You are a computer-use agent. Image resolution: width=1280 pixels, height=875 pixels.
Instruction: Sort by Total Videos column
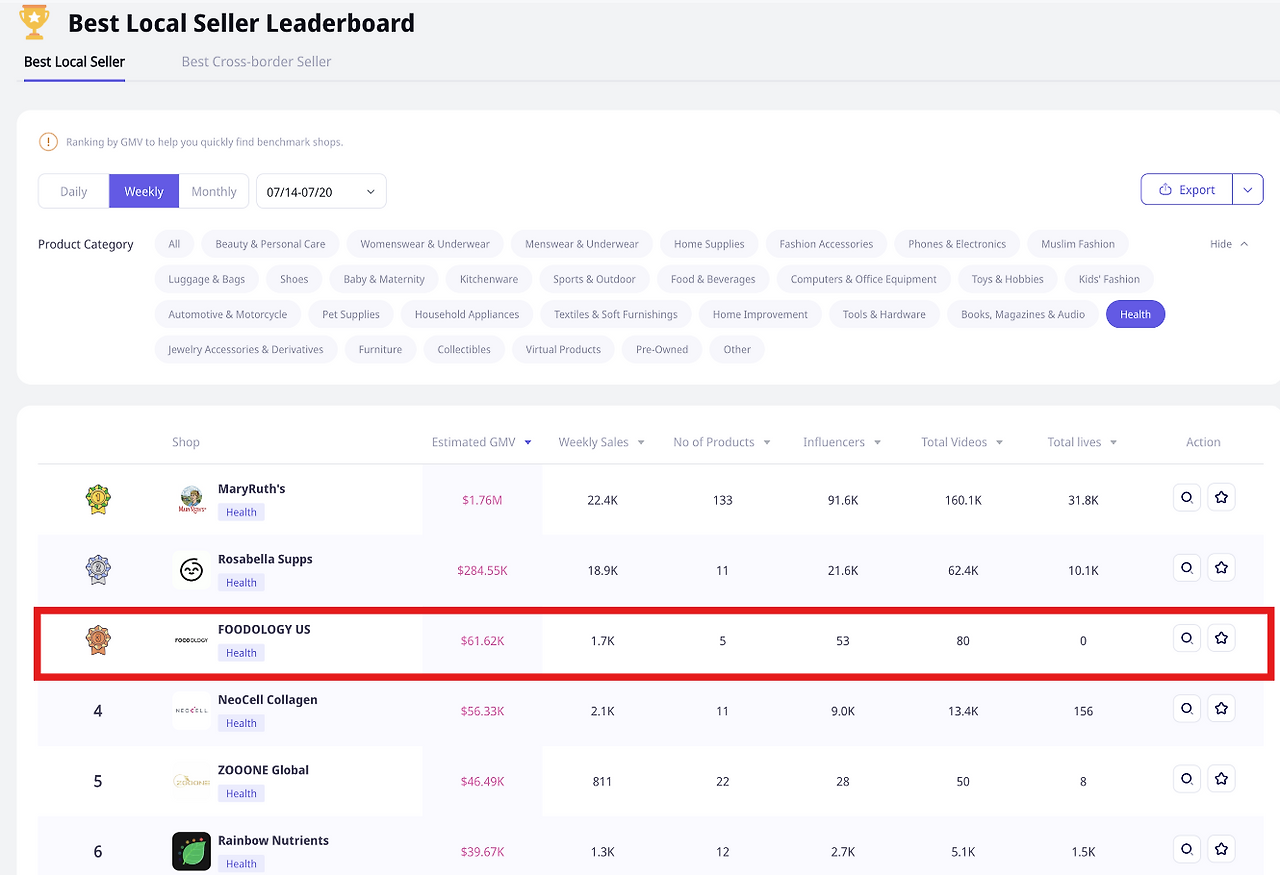(962, 442)
